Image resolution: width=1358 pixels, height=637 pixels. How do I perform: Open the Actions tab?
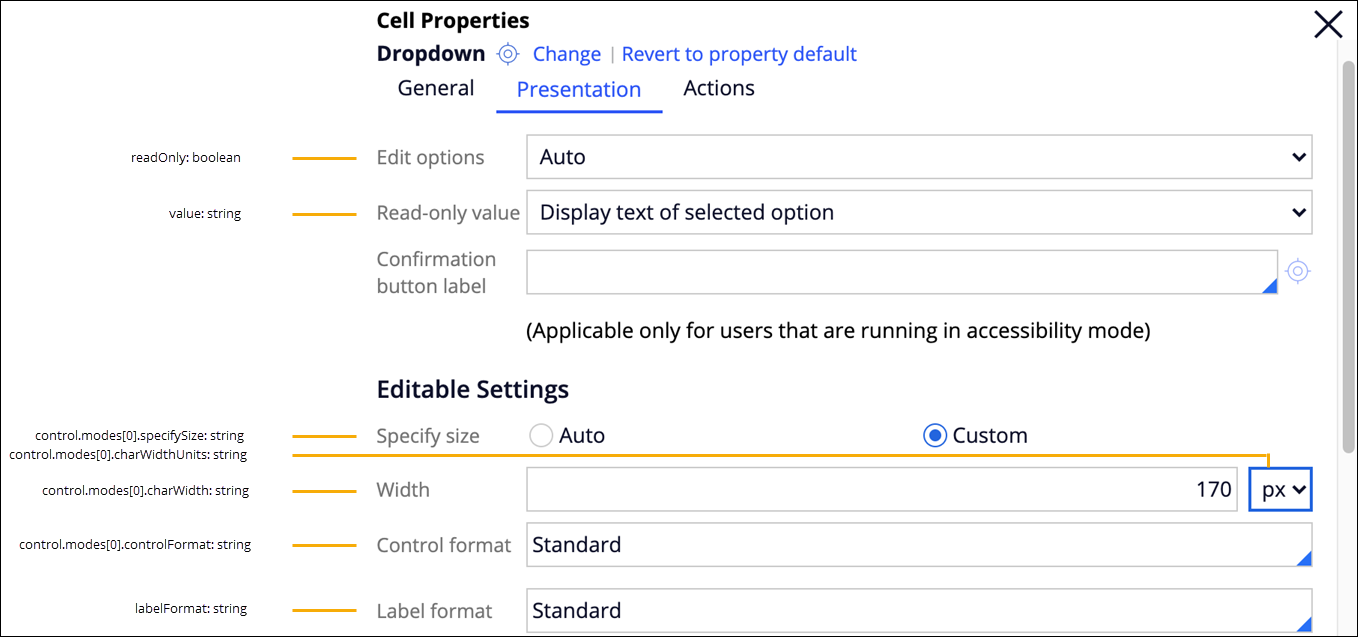(x=718, y=88)
